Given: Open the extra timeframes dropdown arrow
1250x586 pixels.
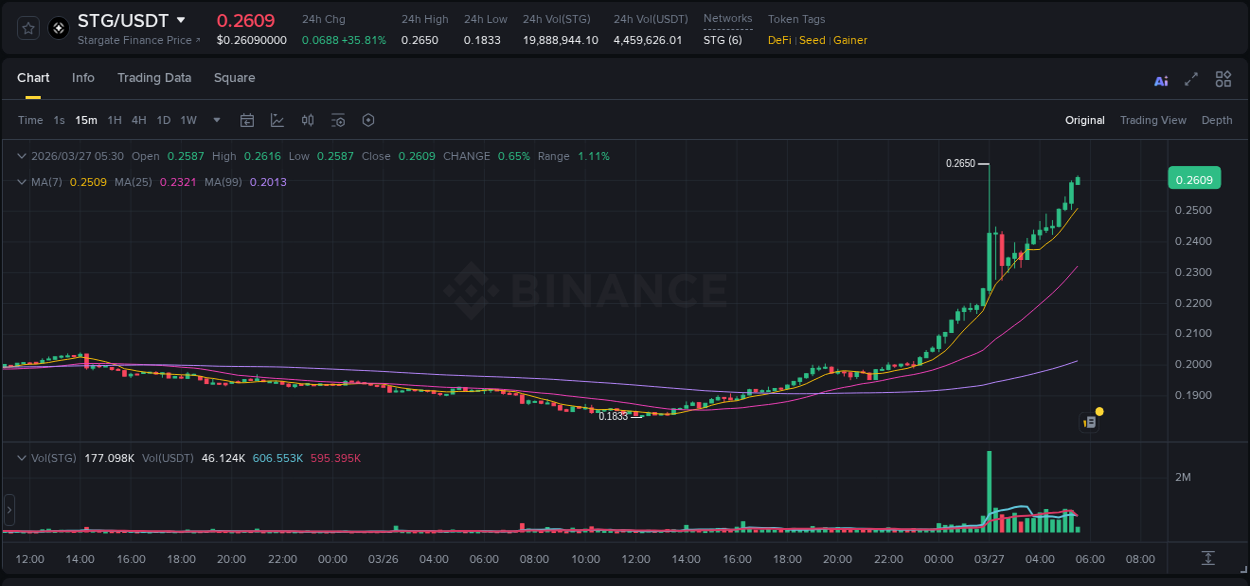Looking at the screenshot, I should coord(215,120).
